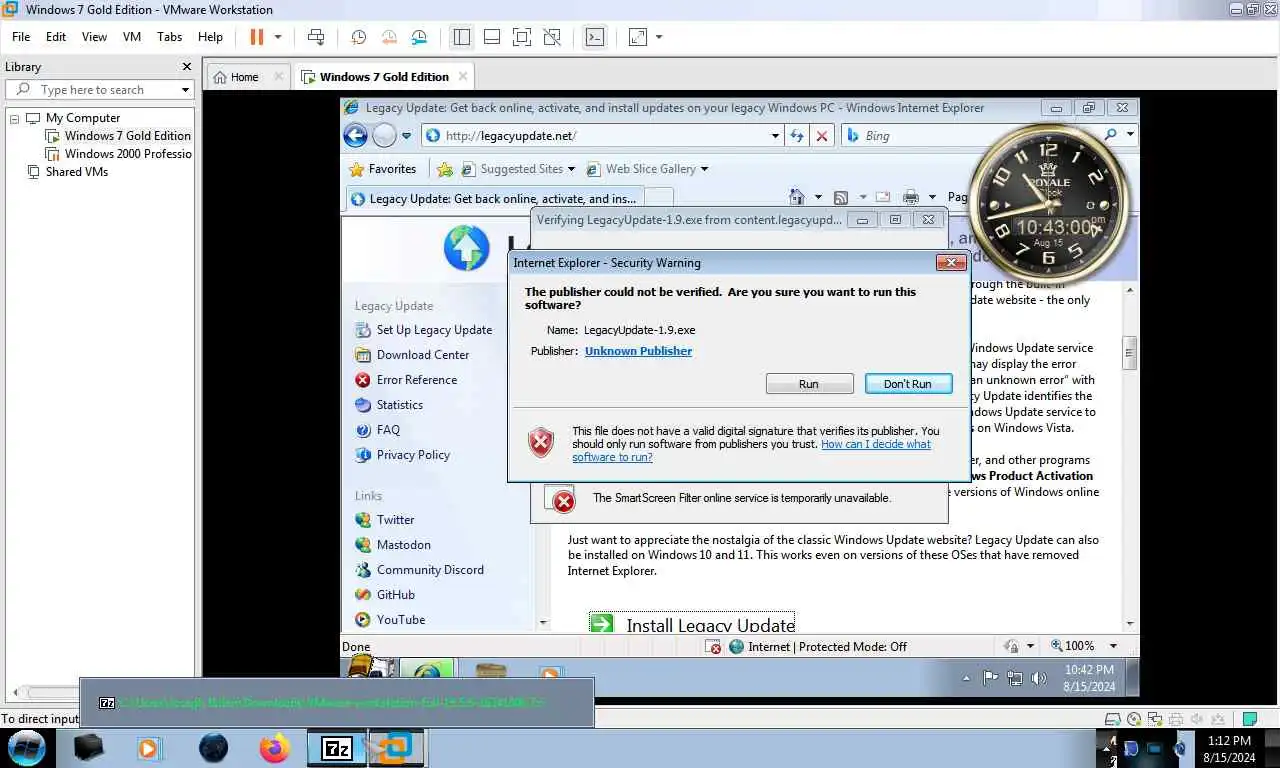
Task: Open the IE recent pages dropdown
Action: (406, 136)
